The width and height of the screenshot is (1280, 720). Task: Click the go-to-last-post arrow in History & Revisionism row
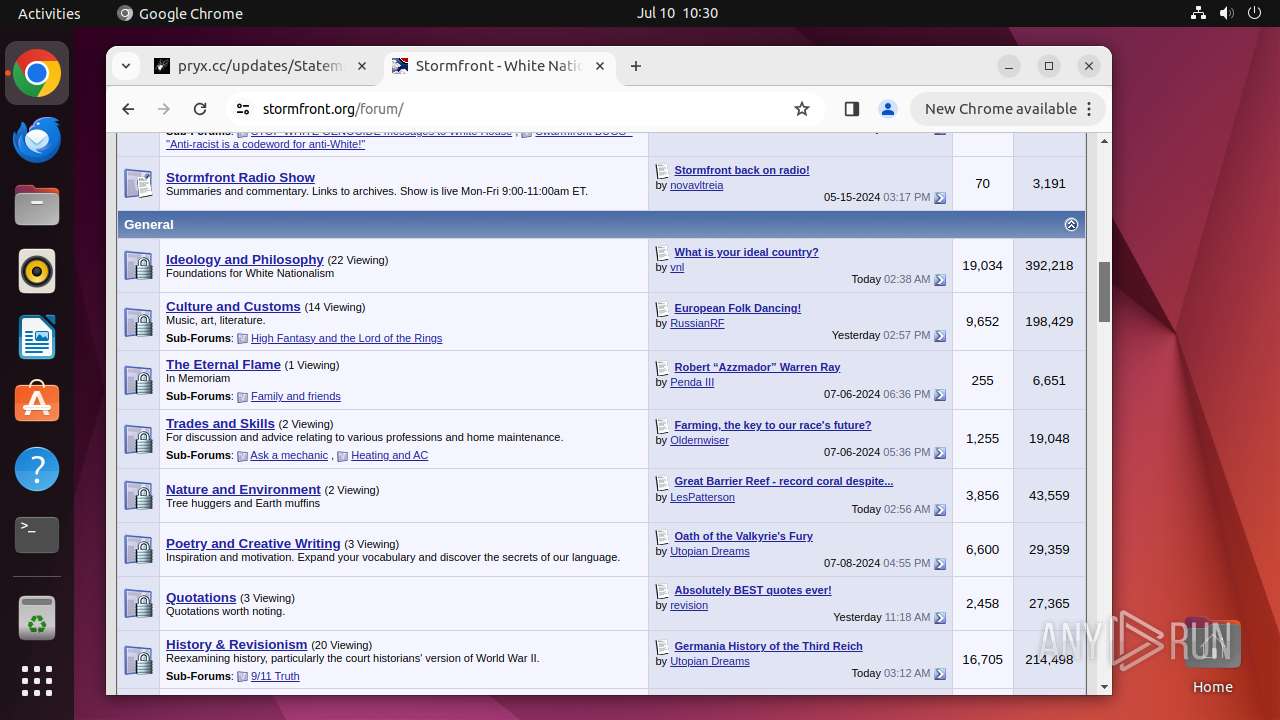tap(940, 674)
